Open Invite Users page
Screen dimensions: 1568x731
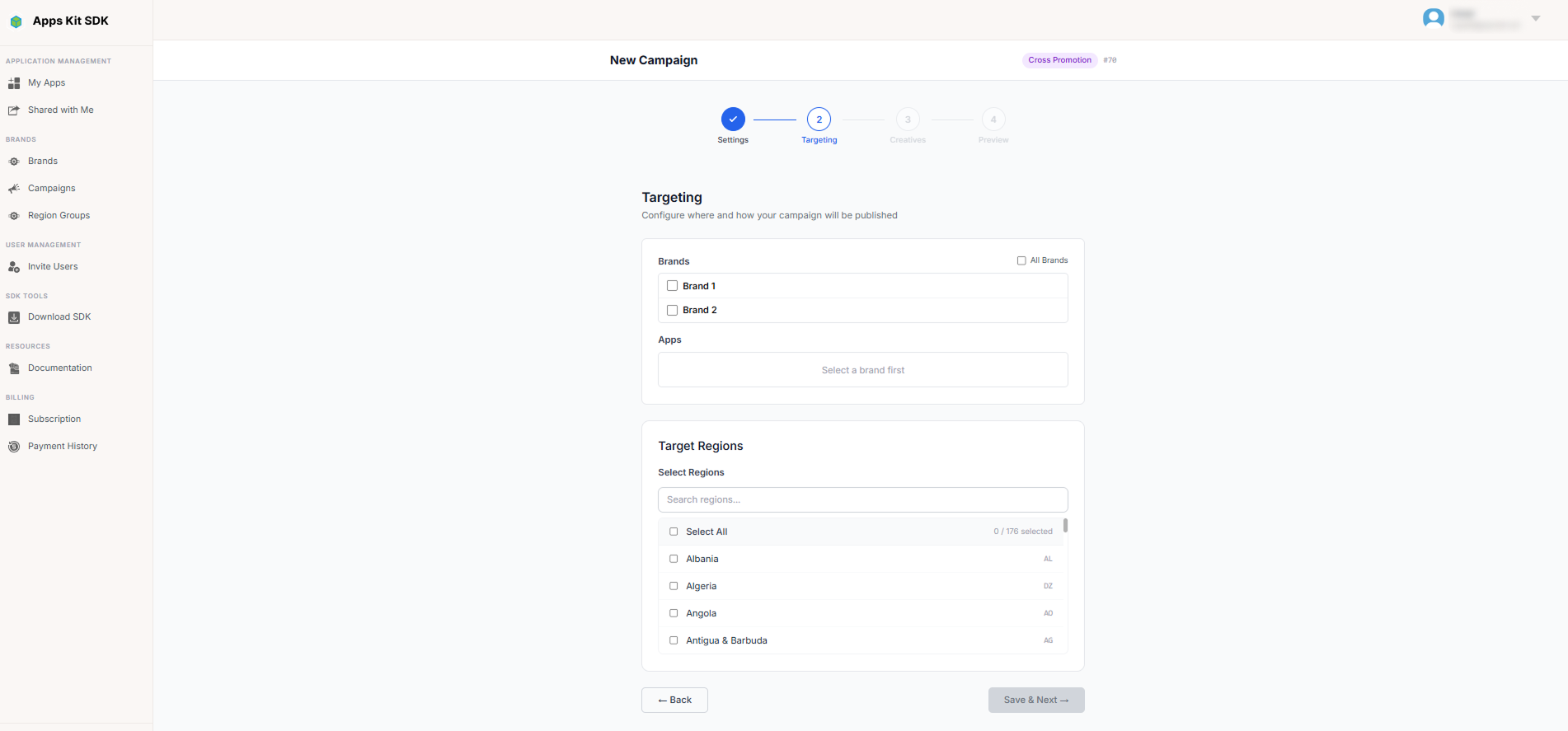pos(53,267)
